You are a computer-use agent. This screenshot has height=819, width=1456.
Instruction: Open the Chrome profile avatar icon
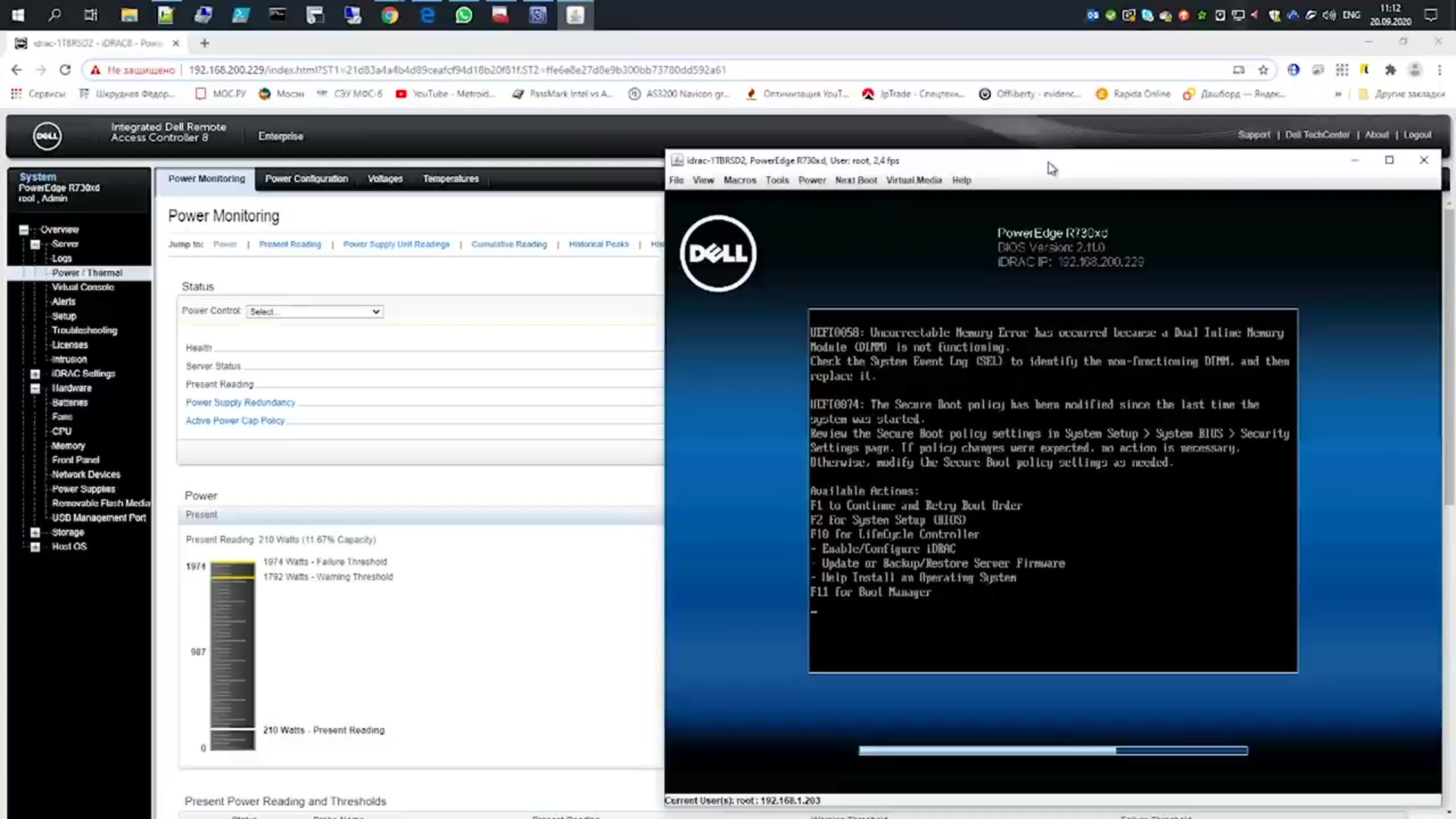pyautogui.click(x=1415, y=70)
